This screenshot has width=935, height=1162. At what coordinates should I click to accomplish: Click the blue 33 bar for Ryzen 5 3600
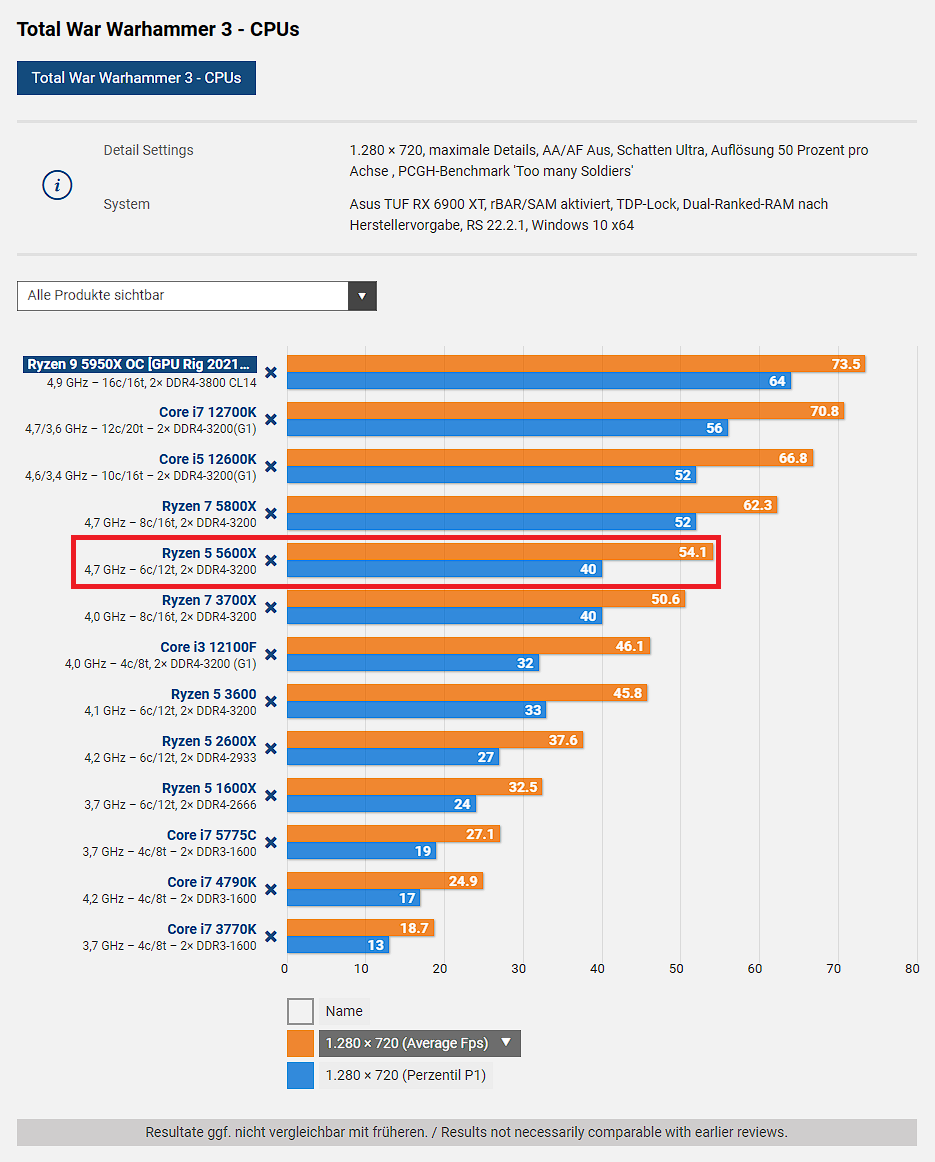pos(417,710)
